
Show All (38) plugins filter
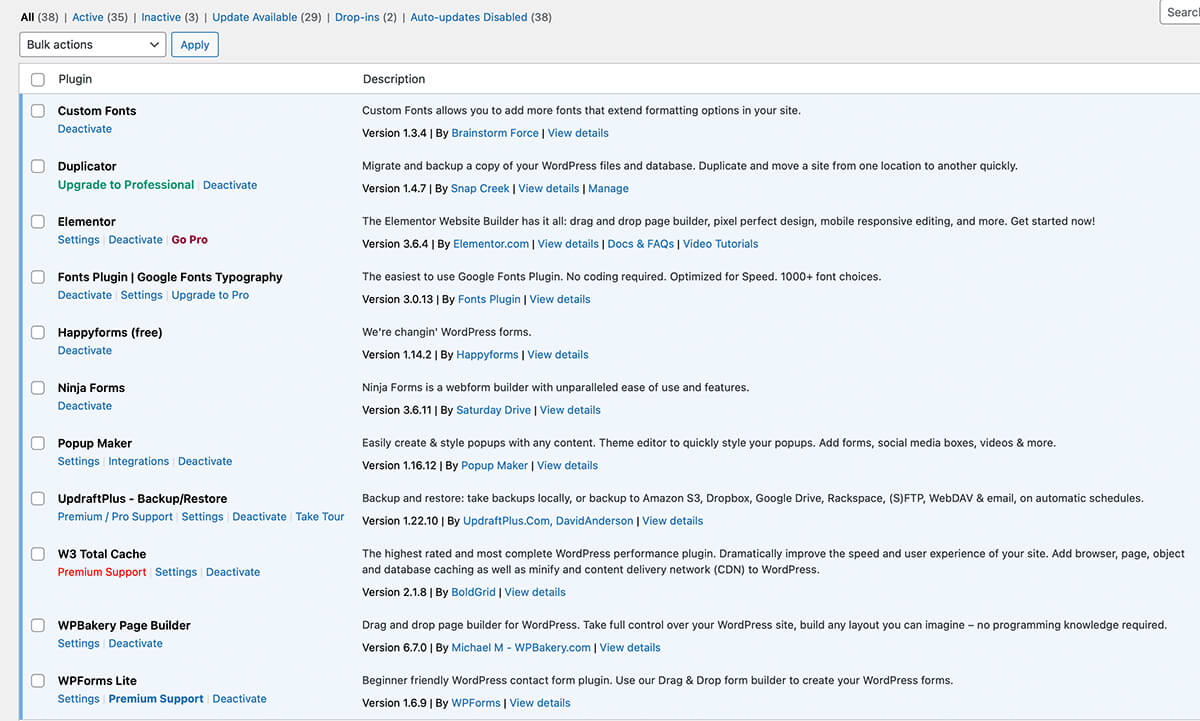tap(39, 17)
